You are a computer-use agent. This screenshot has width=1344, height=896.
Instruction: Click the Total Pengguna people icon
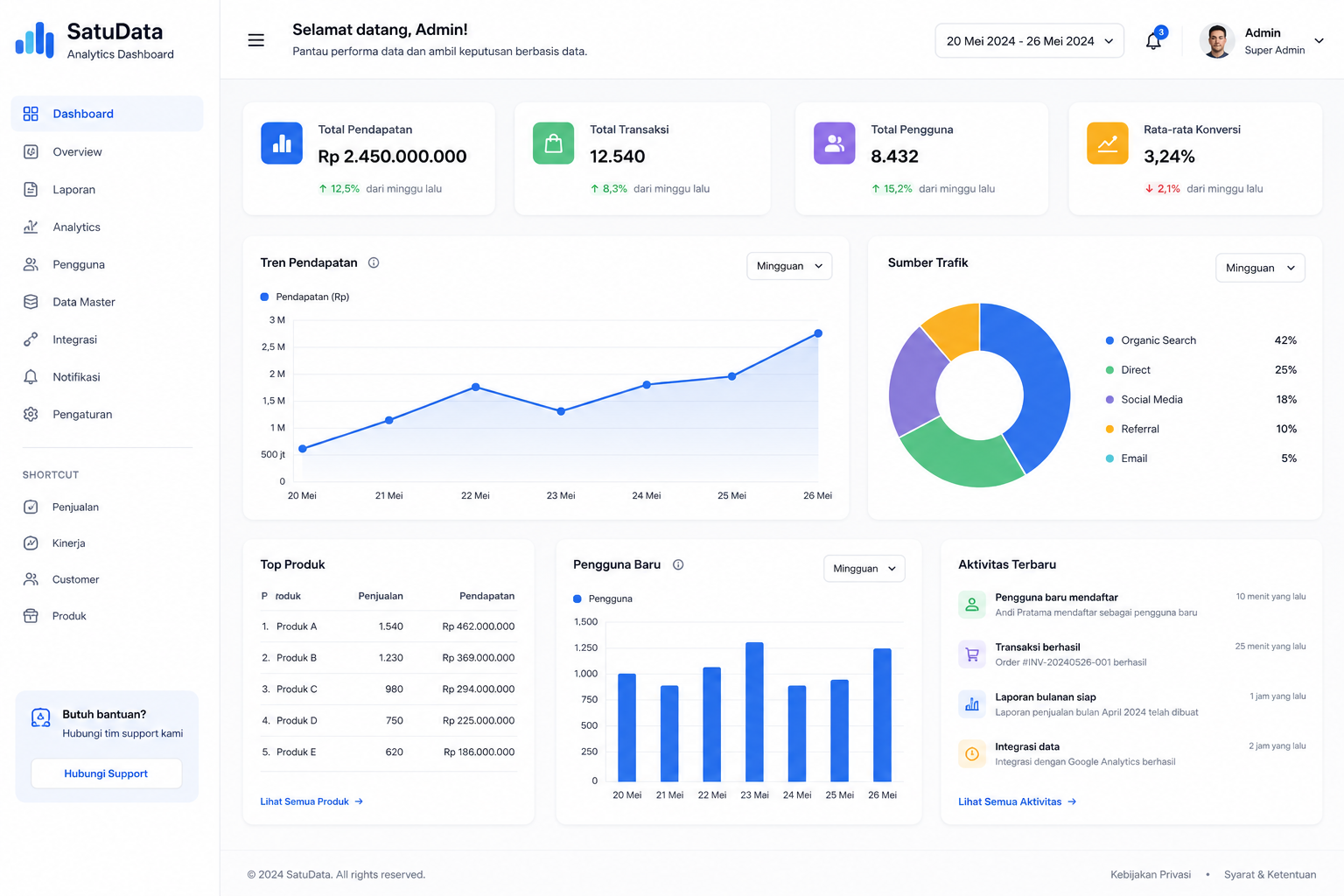(x=835, y=143)
